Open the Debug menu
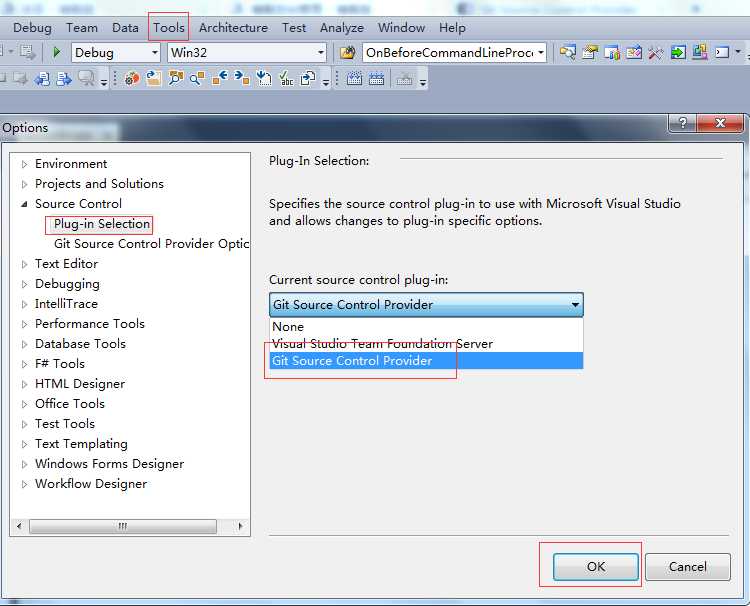This screenshot has width=750, height=606. point(32,28)
